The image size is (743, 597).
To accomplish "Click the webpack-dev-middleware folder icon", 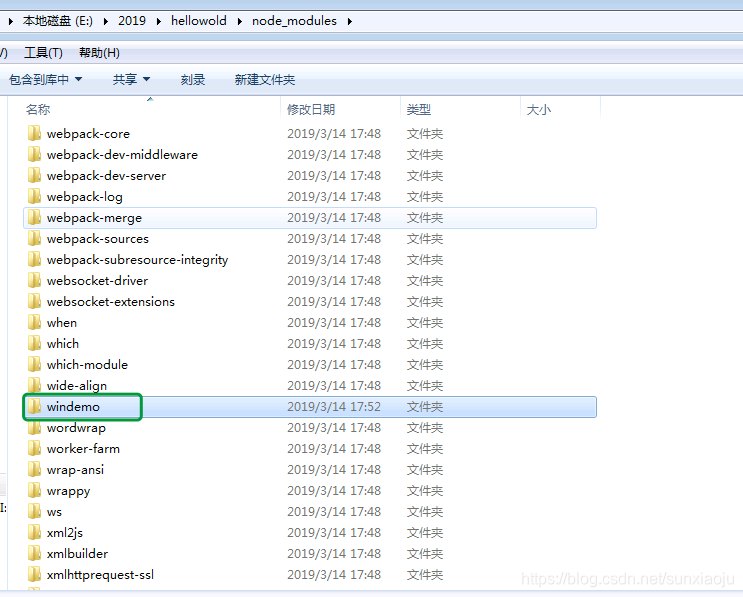I will (x=34, y=154).
